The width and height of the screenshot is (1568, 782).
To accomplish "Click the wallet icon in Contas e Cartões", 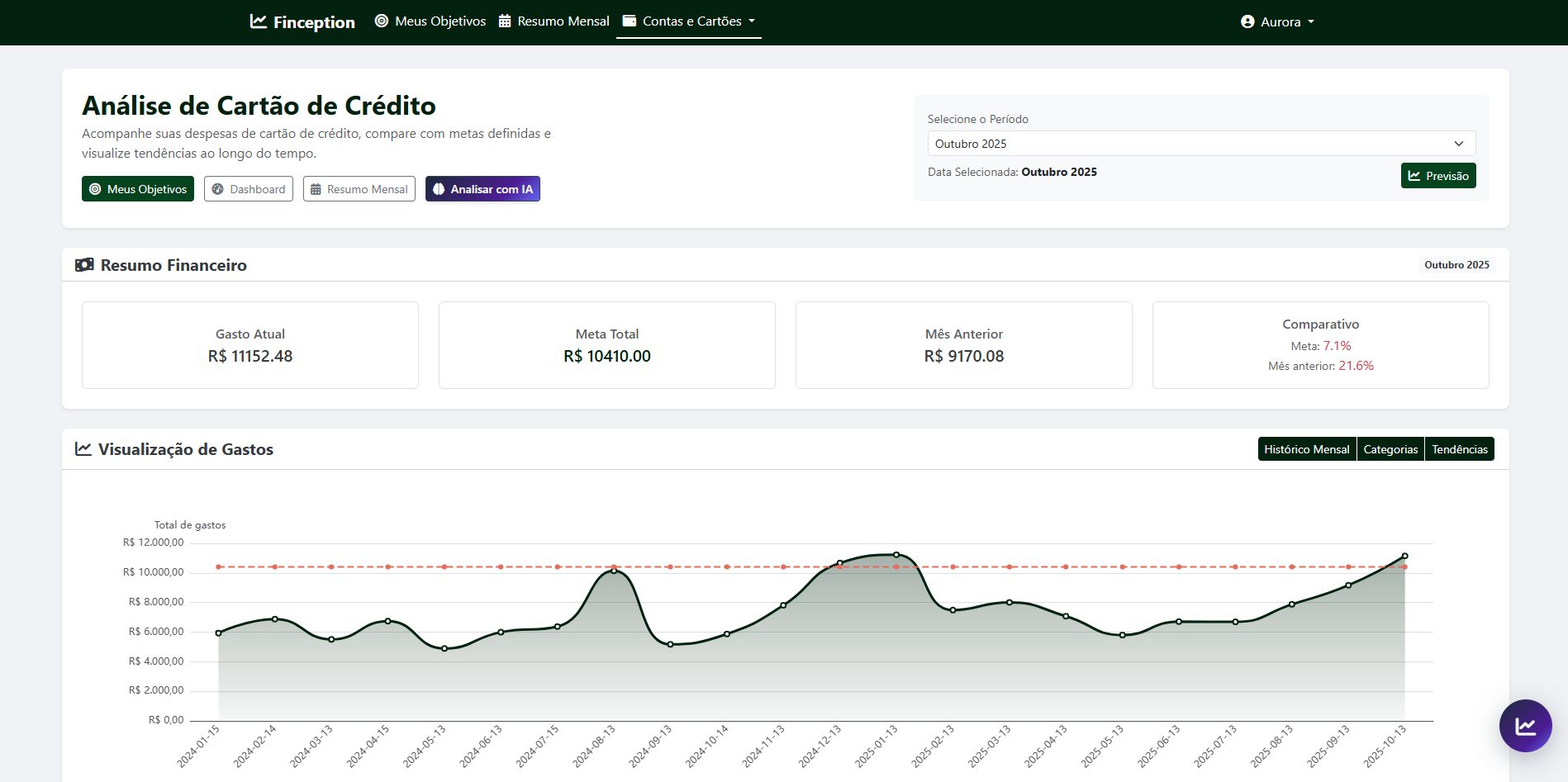I will click(630, 21).
